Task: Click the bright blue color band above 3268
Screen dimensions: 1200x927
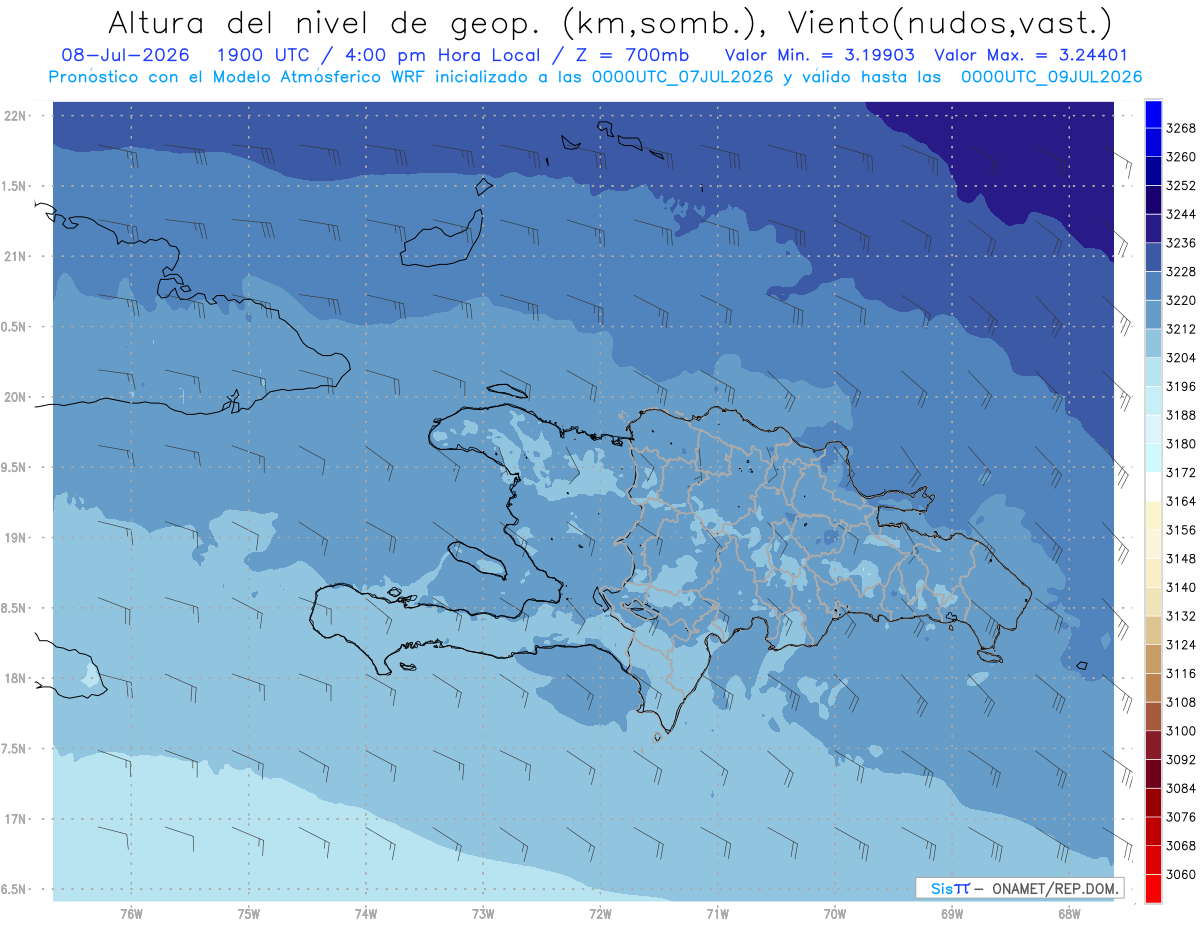Action: pos(1153,114)
